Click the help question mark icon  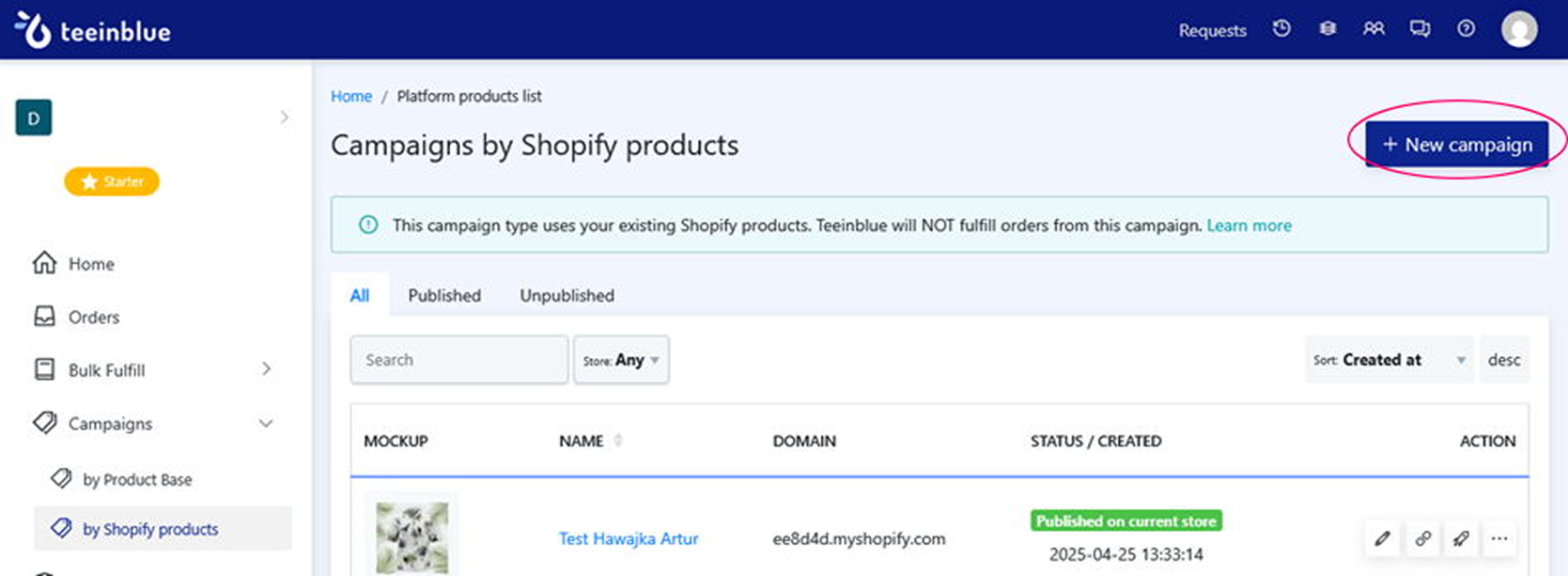click(x=1466, y=29)
